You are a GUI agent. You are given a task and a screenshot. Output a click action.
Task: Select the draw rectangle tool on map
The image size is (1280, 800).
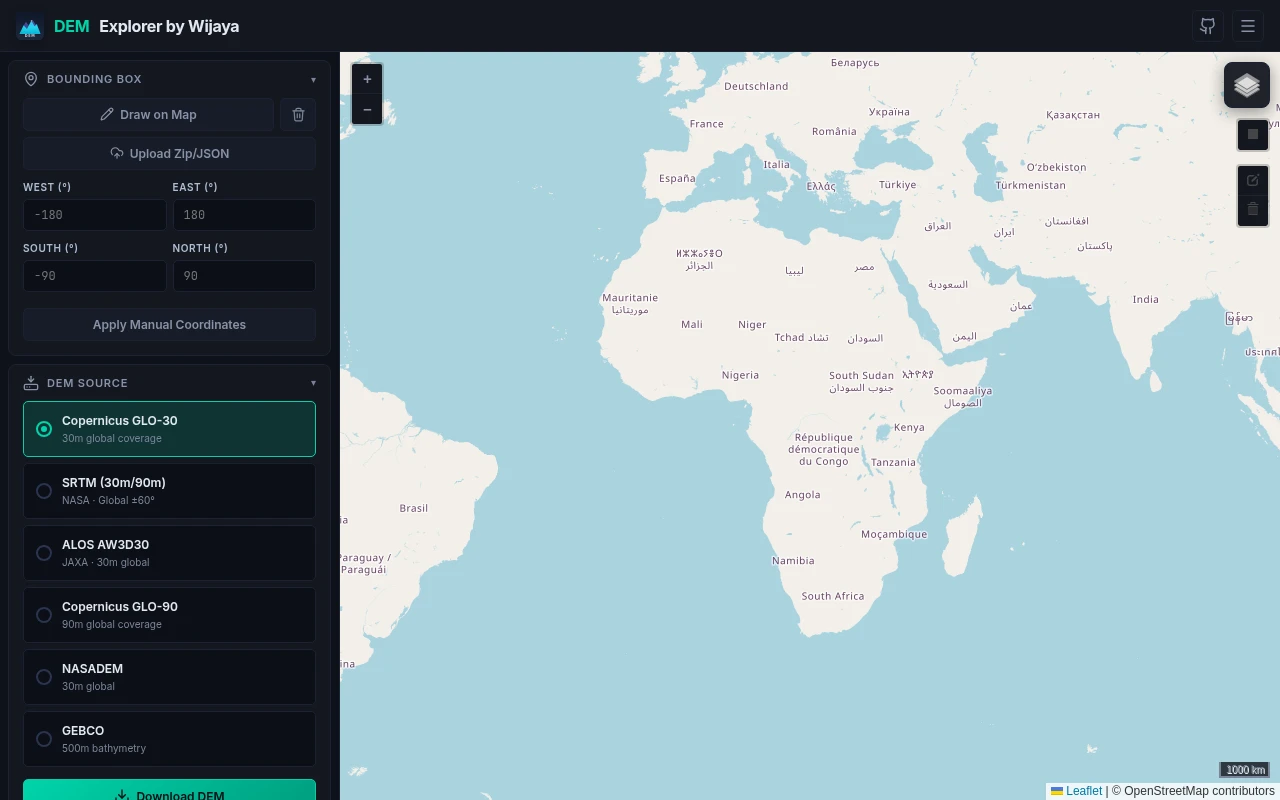[x=1253, y=134]
